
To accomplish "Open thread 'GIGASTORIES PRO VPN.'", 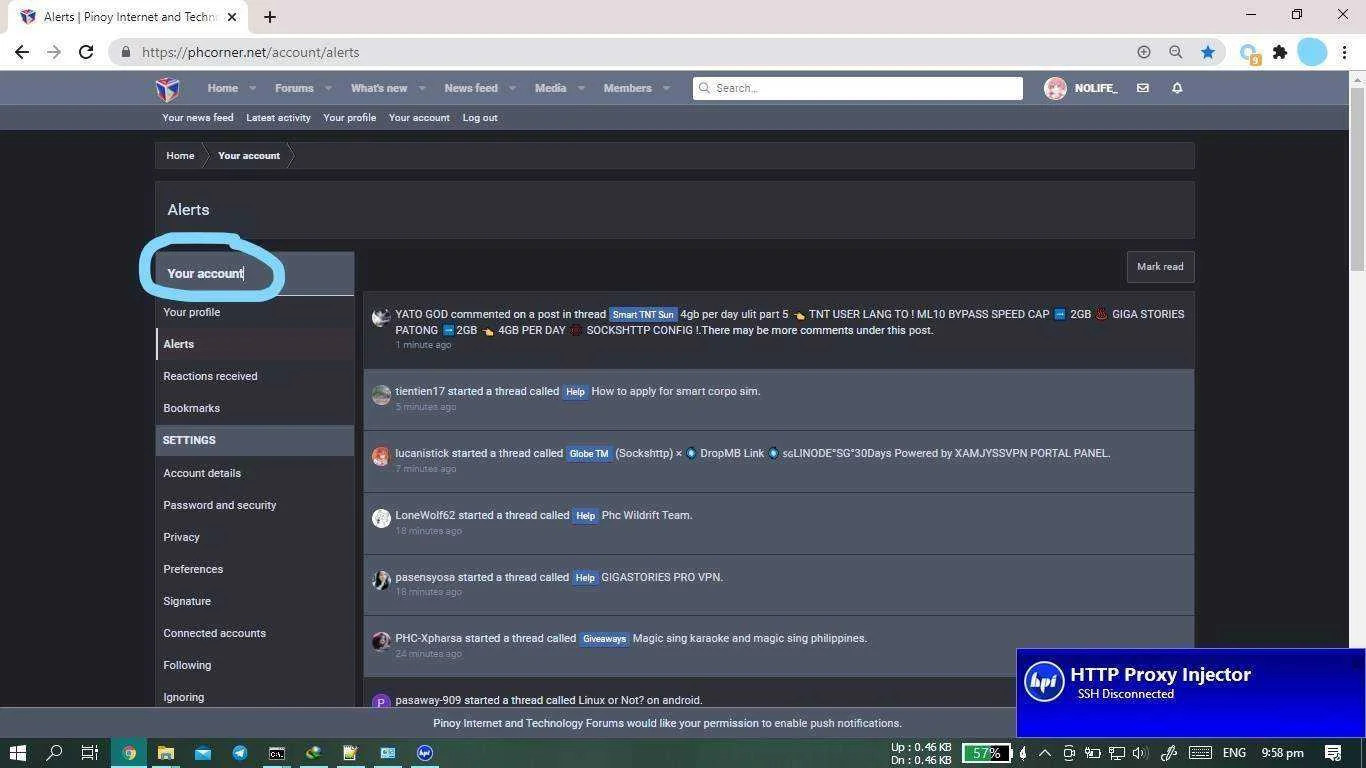I will [662, 577].
